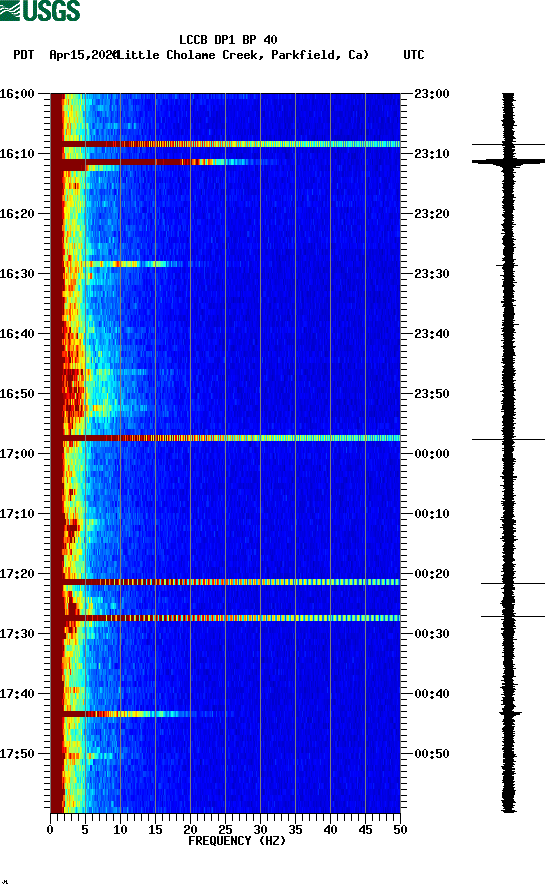Click the '50' frequency axis label

(x=400, y=830)
